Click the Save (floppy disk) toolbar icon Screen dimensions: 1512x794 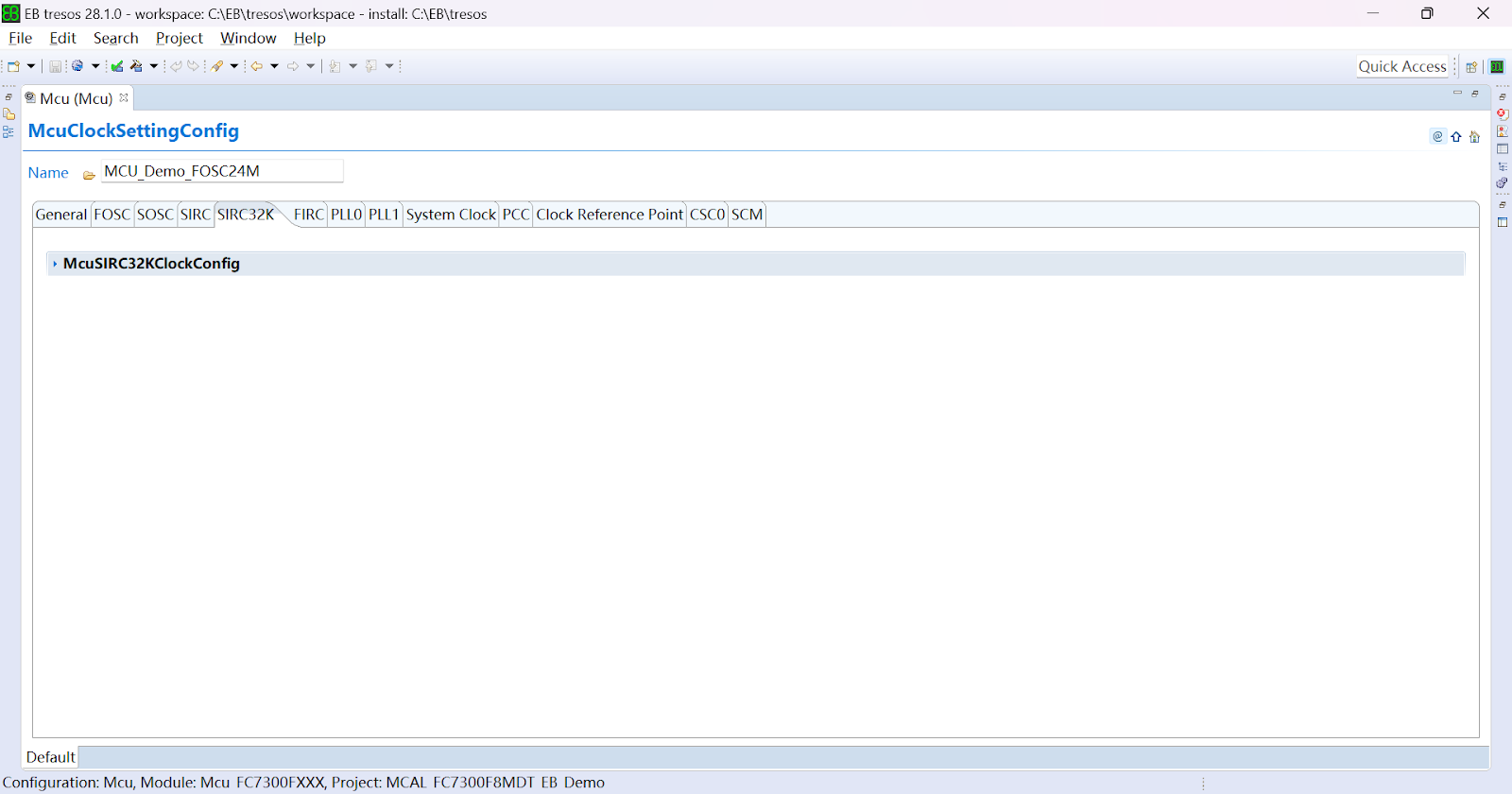55,66
